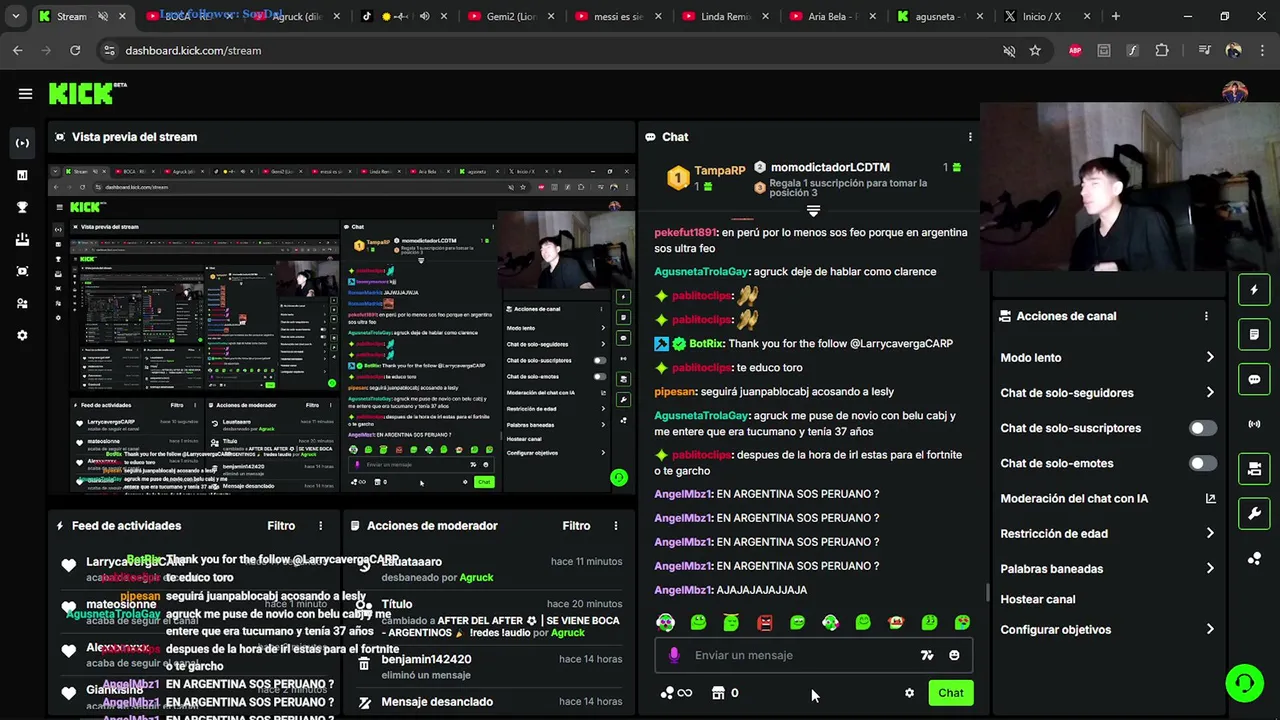Send message with the green Chat button
The height and width of the screenshot is (720, 1280).
950,693
